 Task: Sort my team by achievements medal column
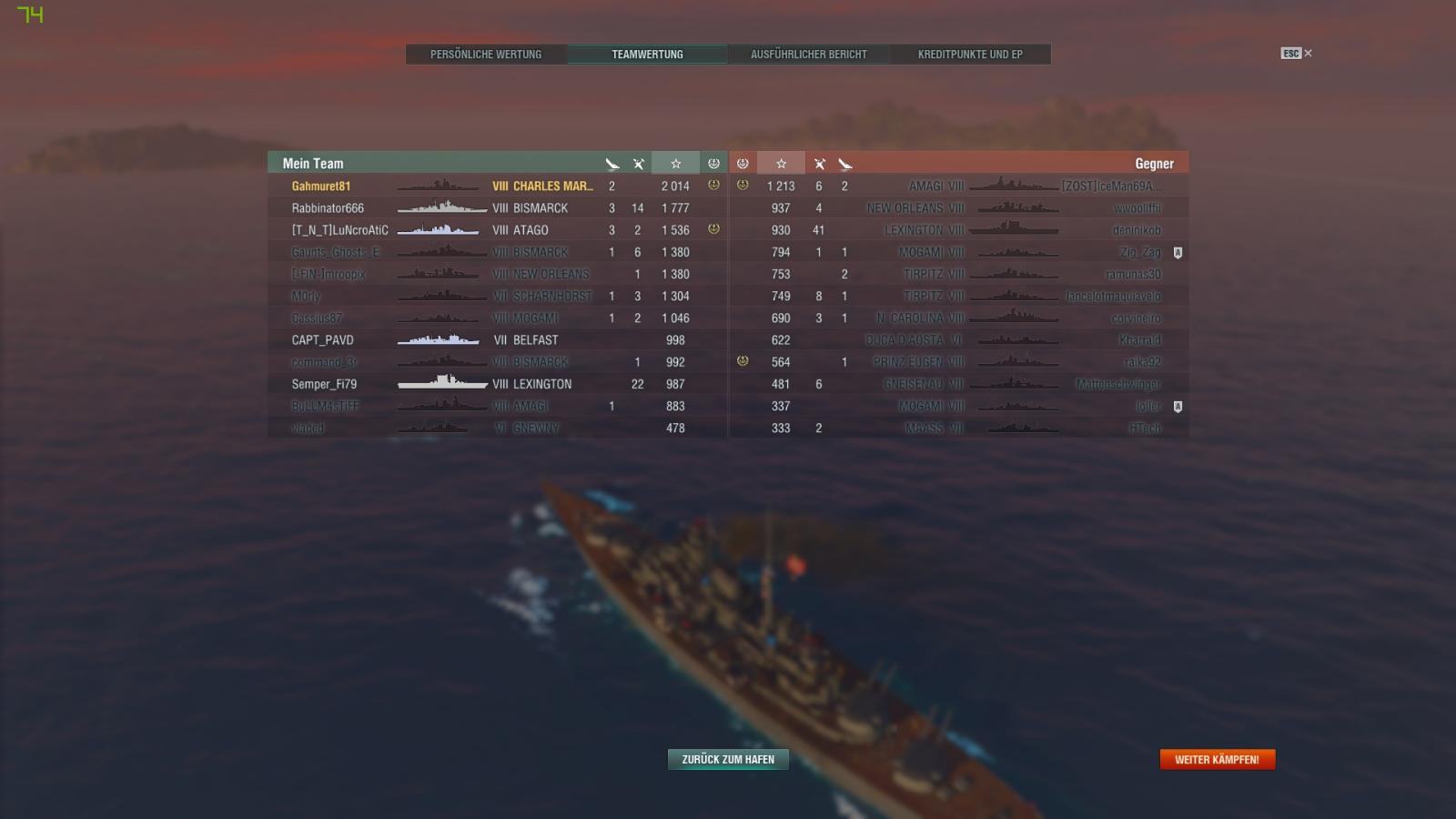pyautogui.click(x=713, y=164)
